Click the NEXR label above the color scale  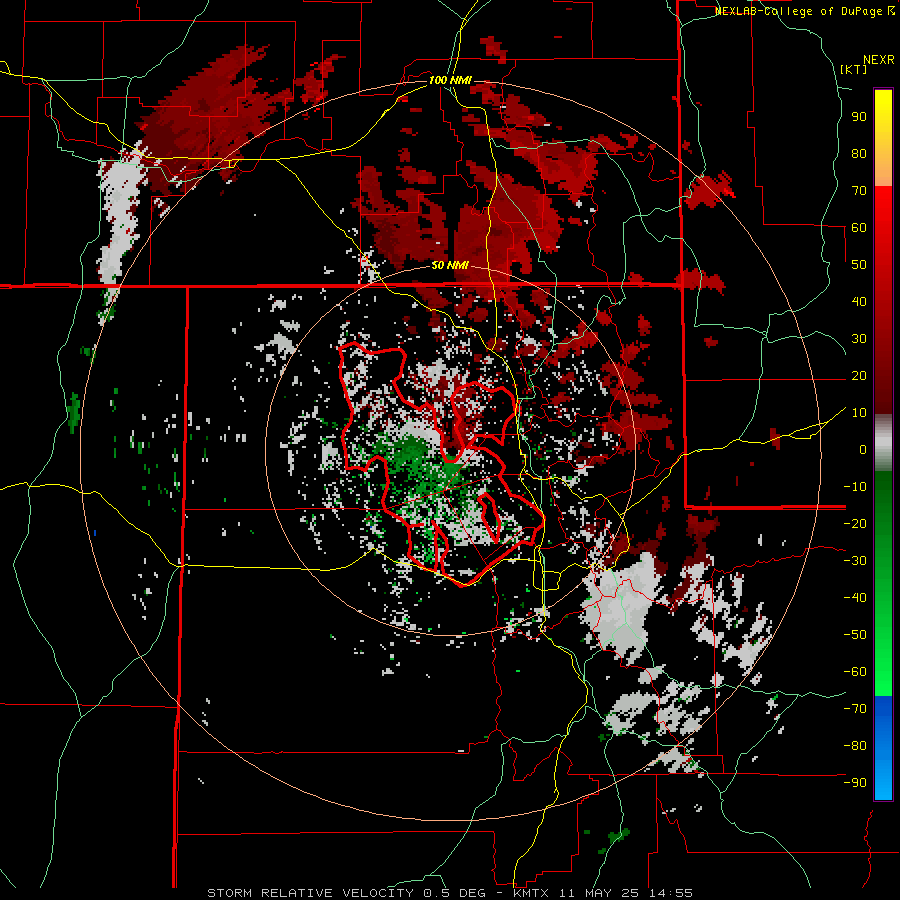click(879, 60)
